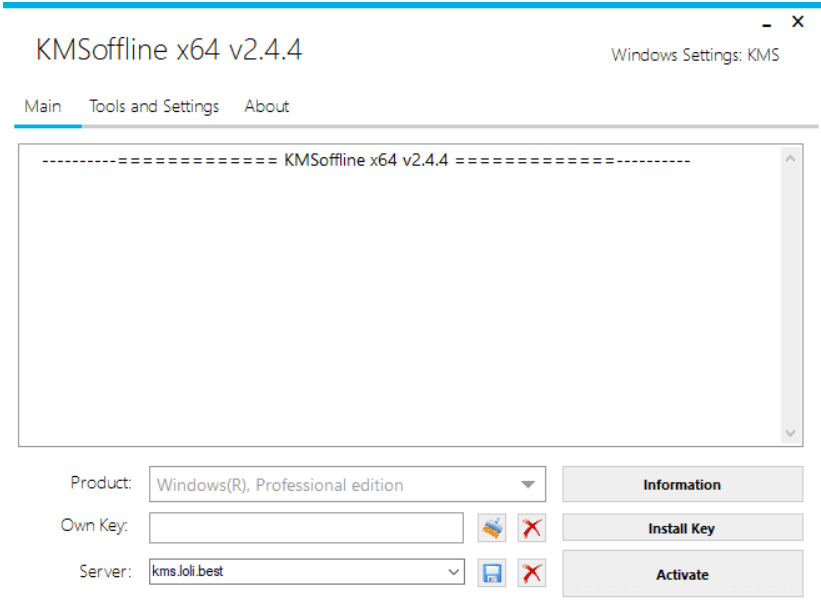This screenshot has height=604, width=821.
Task: Click the Activate button
Action: point(682,574)
